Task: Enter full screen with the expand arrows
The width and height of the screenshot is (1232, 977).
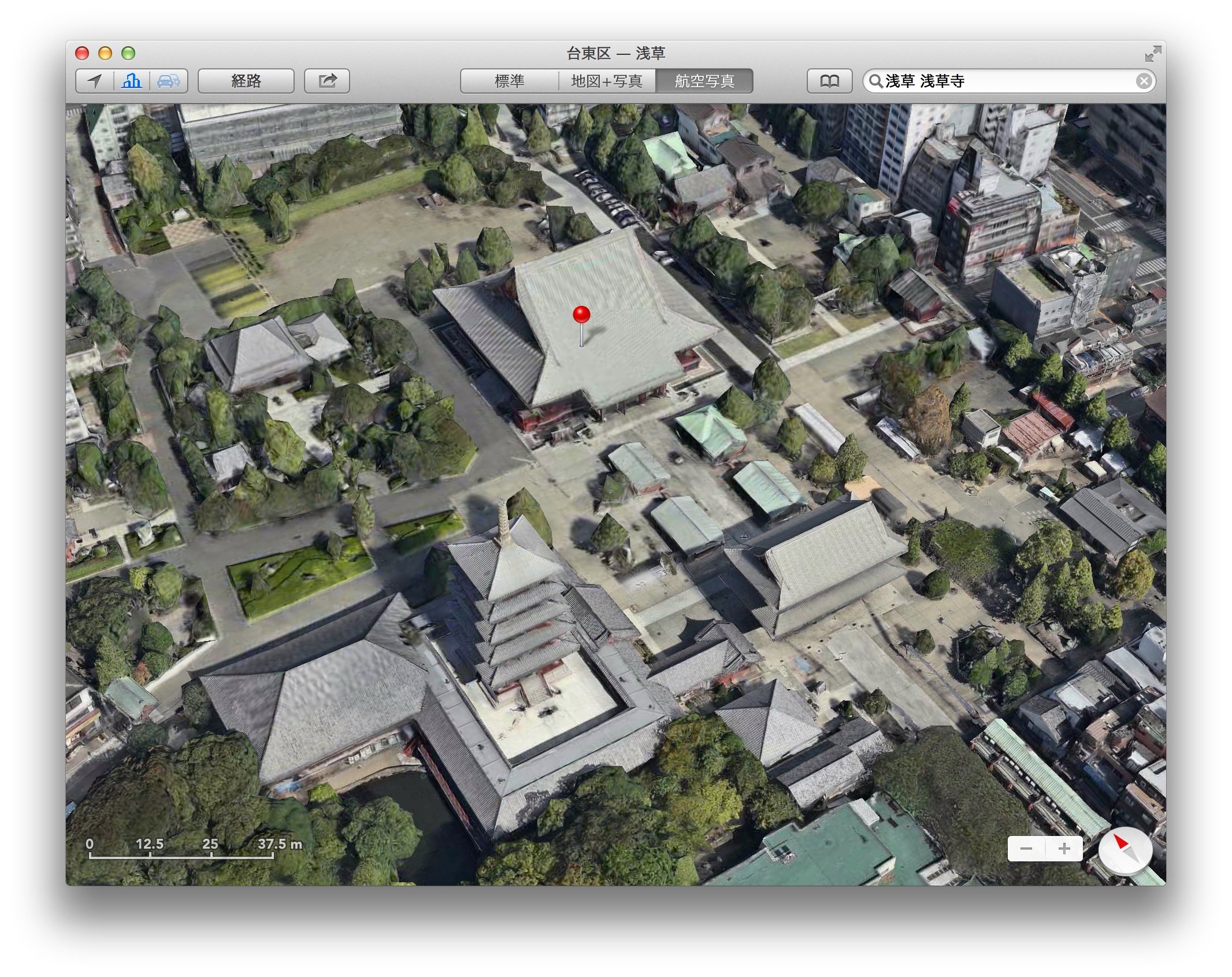Action: tap(1153, 54)
